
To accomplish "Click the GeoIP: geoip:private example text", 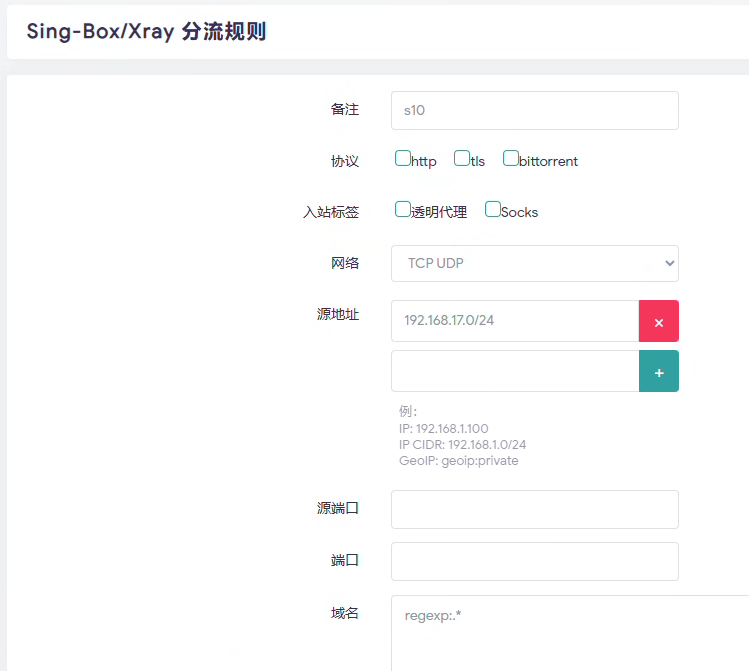I will (x=458, y=461).
